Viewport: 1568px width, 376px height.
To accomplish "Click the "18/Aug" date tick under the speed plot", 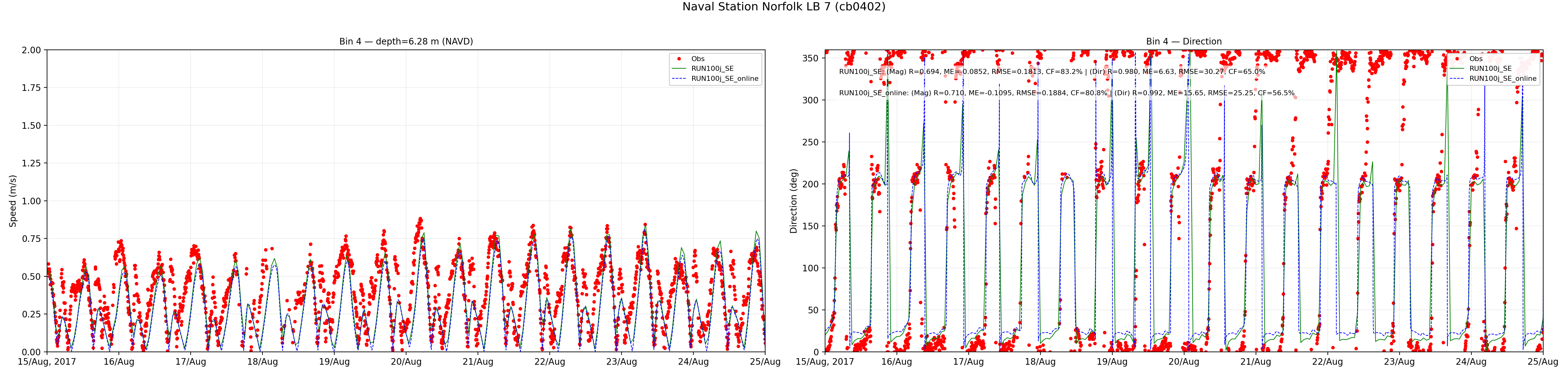I will 262,362.
